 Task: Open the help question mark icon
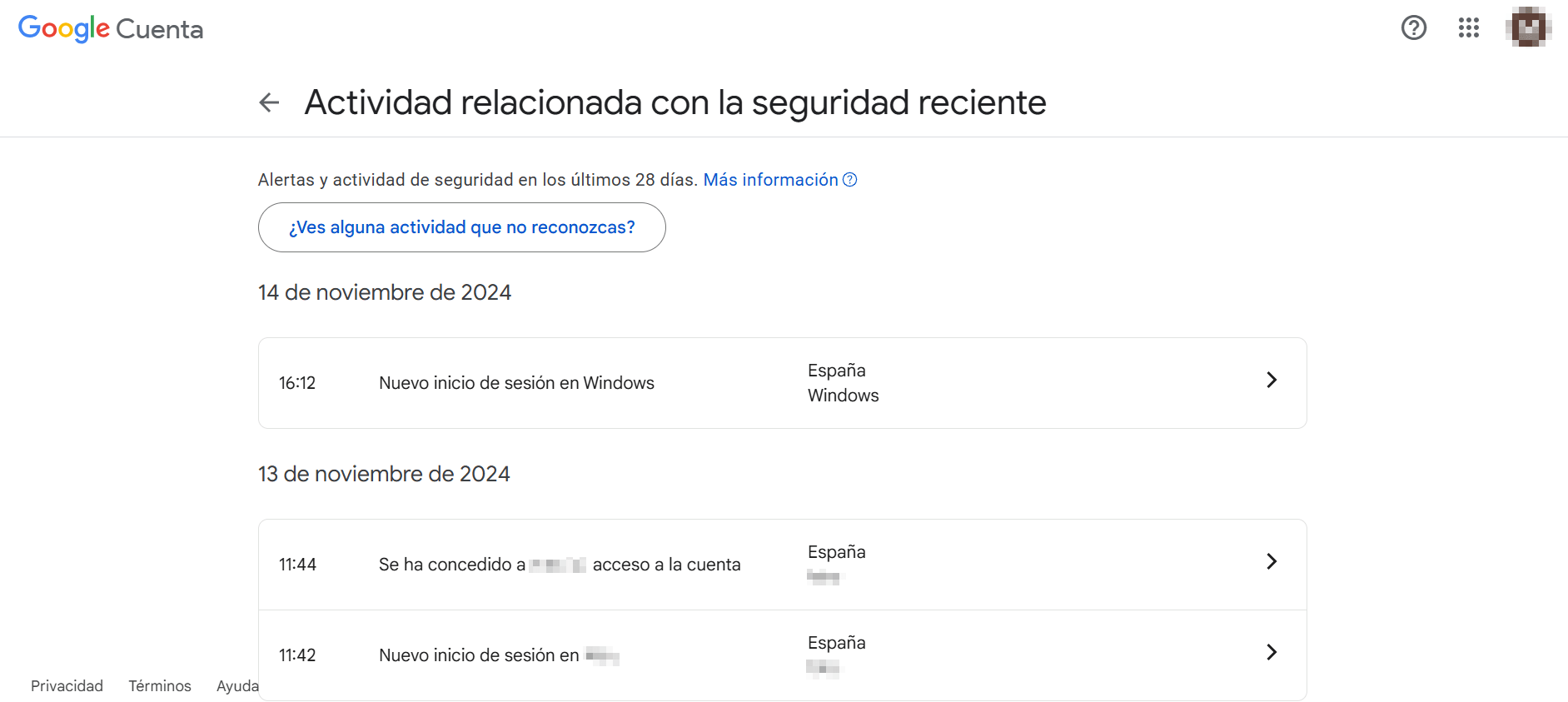tap(1414, 27)
